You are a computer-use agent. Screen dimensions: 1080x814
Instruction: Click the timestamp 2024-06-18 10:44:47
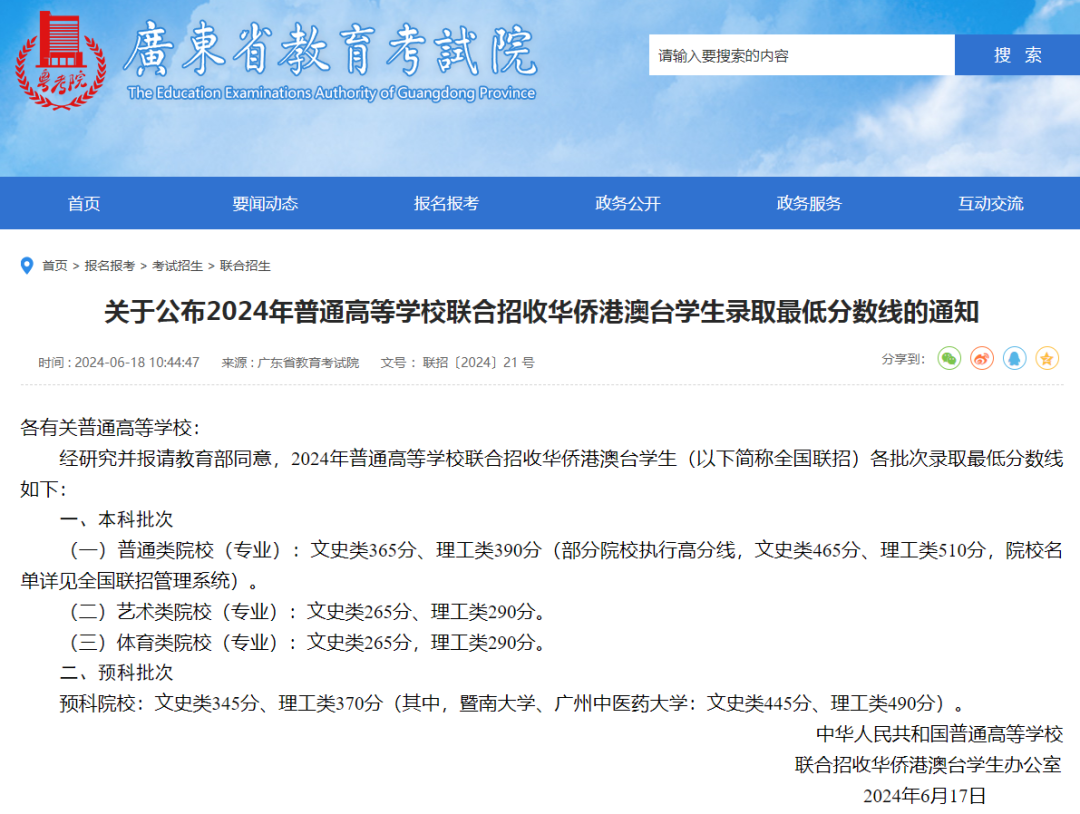[x=137, y=362]
